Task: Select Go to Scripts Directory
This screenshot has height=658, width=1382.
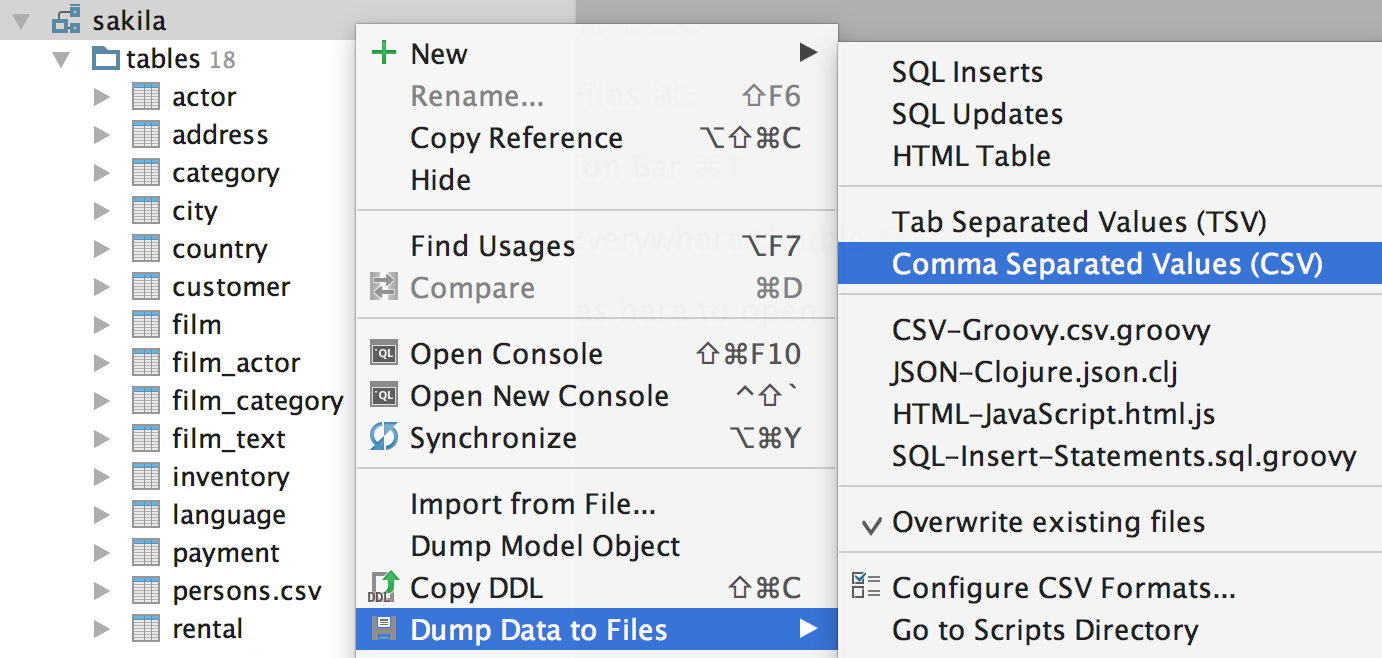Action: tap(1045, 630)
